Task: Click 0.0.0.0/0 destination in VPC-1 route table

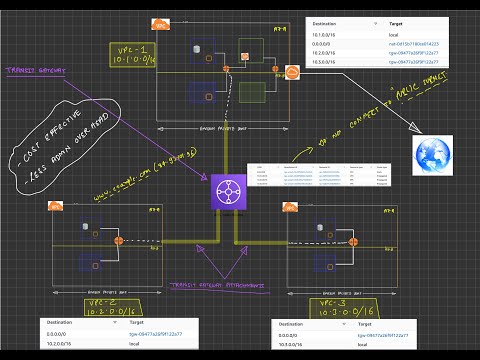Action: click(x=321, y=44)
